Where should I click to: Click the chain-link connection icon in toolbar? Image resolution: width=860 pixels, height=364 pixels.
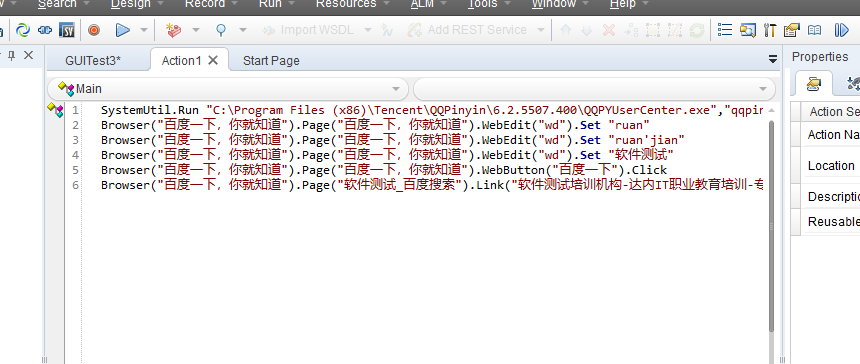tap(45, 30)
